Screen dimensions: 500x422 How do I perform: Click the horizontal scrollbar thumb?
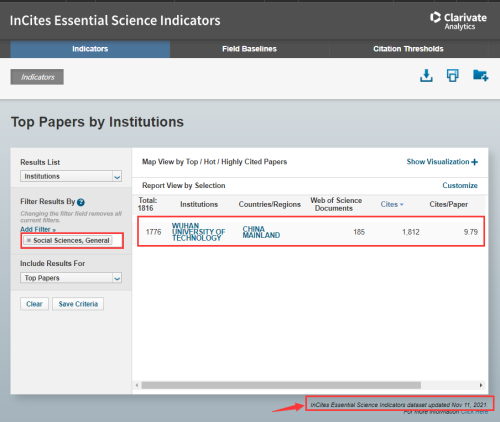pyautogui.click(x=281, y=385)
